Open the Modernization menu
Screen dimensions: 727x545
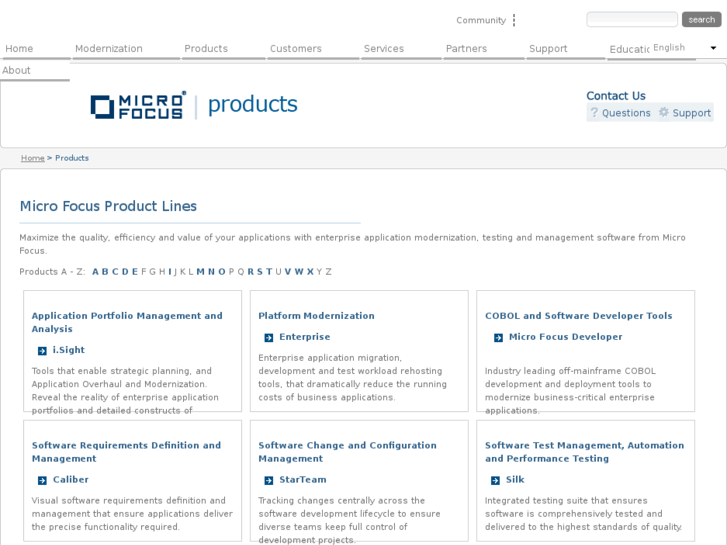point(108,48)
